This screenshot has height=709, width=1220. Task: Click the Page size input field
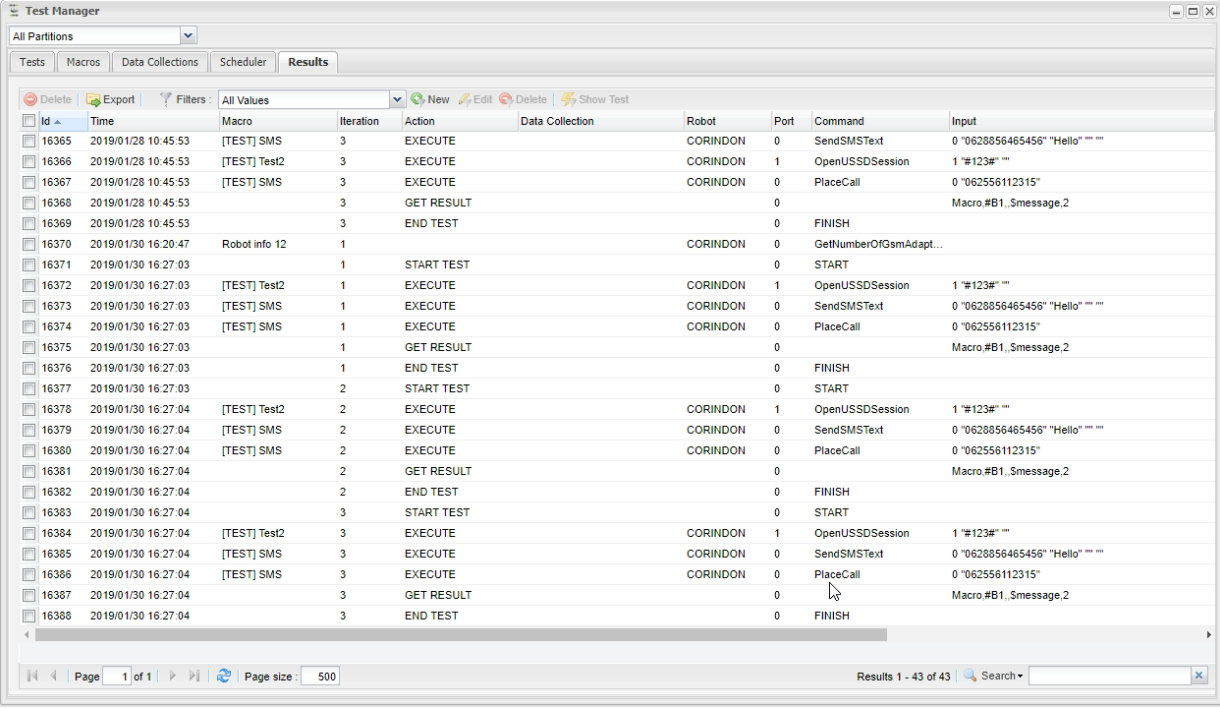coord(320,677)
